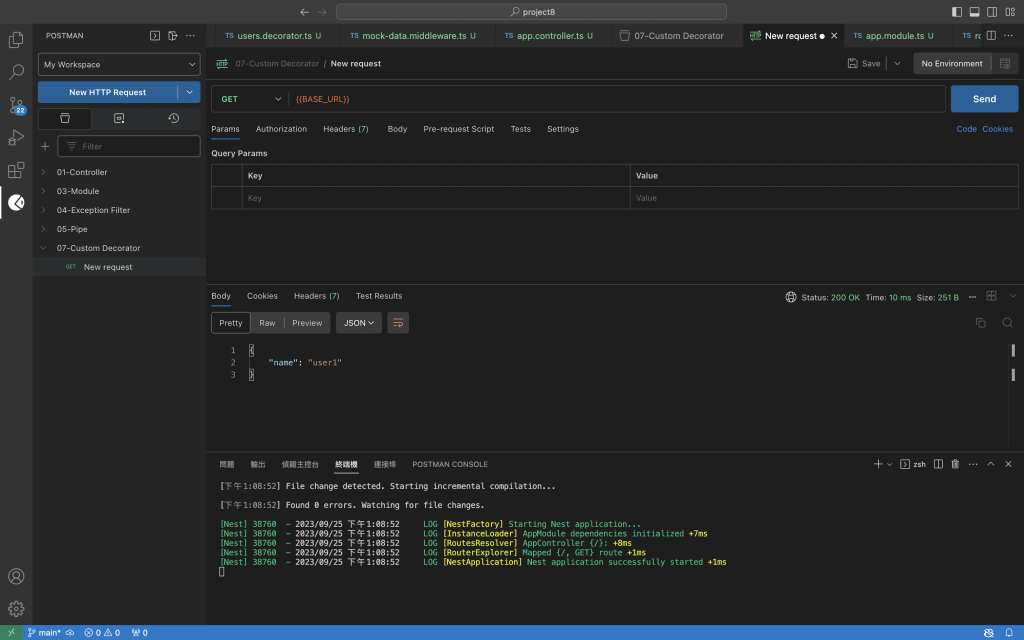Open the Test Results tab
This screenshot has height=640, width=1024.
pyautogui.click(x=379, y=296)
